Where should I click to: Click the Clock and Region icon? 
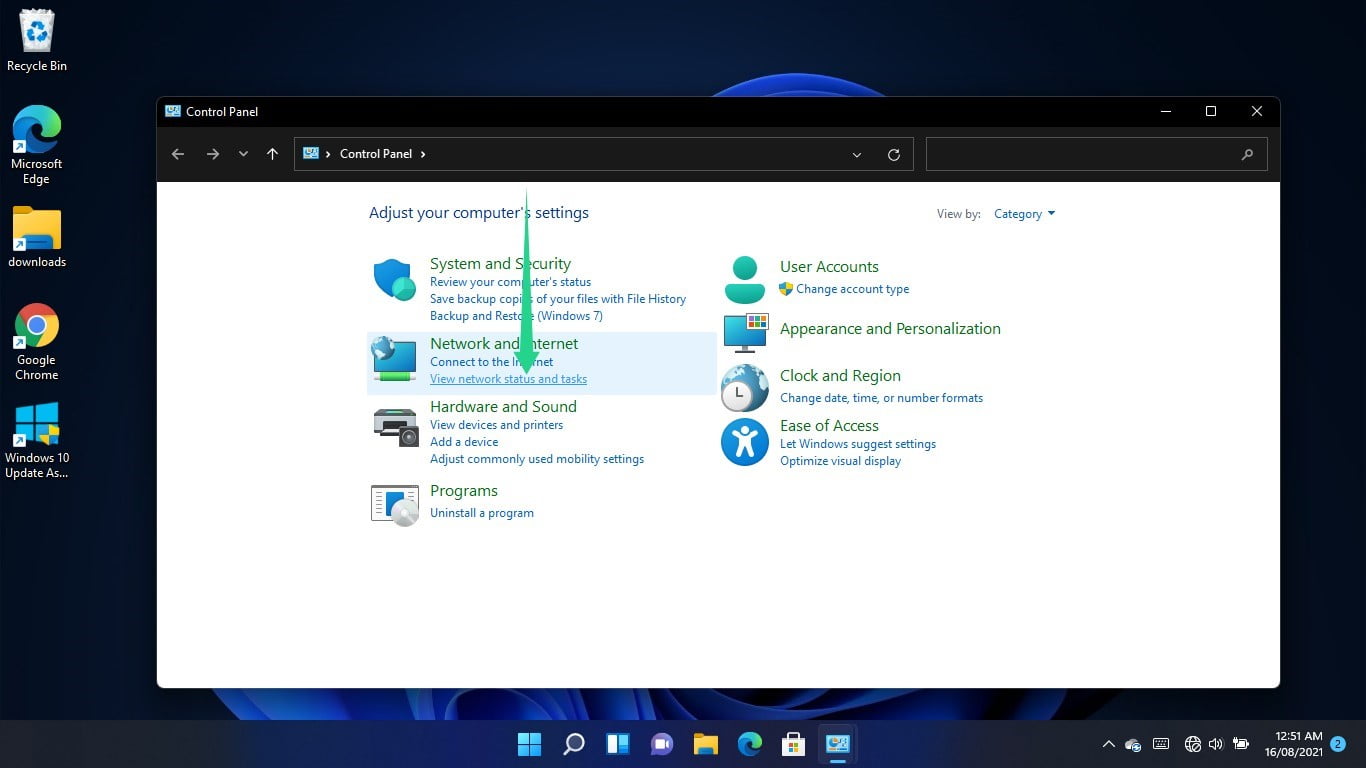point(744,387)
